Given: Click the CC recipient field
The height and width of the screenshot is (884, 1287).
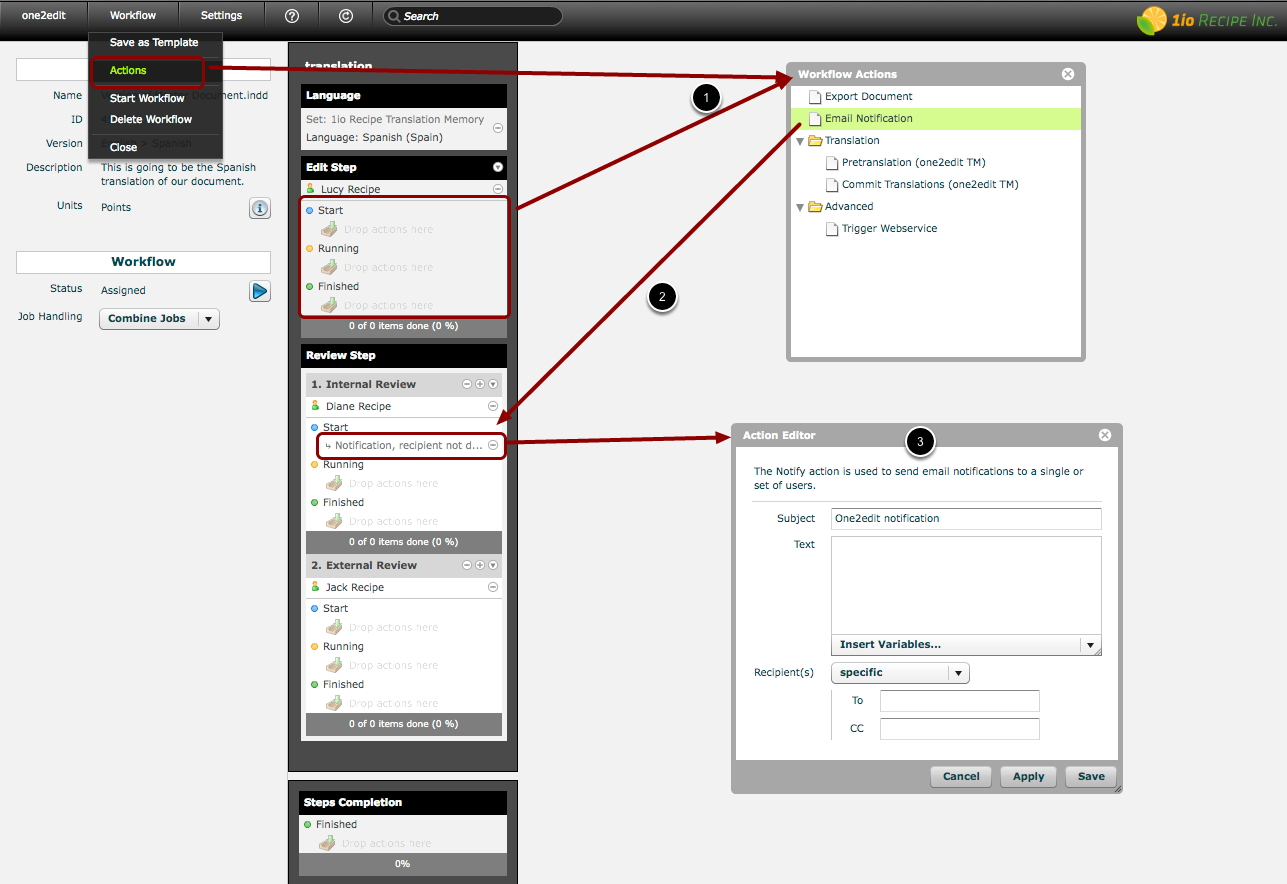Looking at the screenshot, I should (960, 729).
